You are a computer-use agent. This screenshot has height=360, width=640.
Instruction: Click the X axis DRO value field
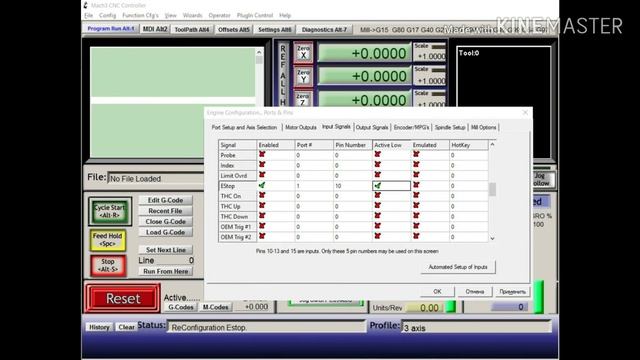point(364,53)
